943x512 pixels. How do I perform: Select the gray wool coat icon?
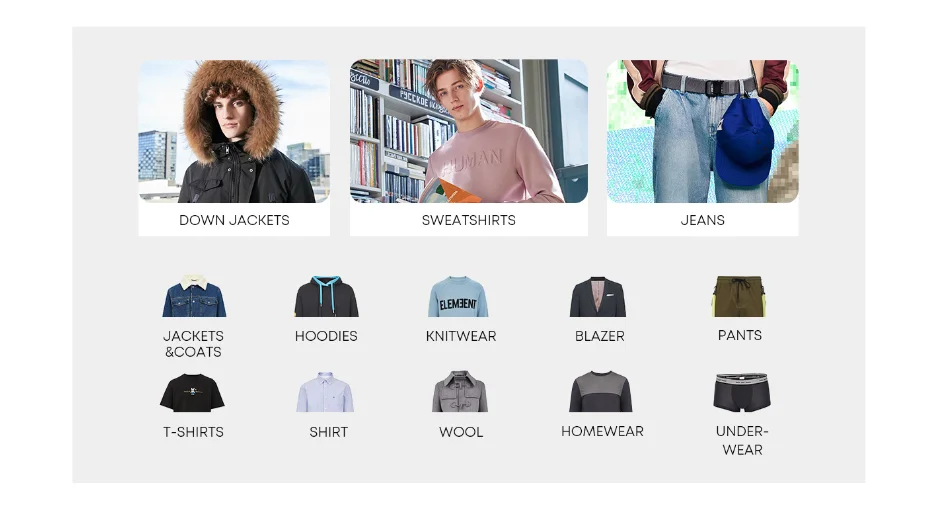point(459,392)
